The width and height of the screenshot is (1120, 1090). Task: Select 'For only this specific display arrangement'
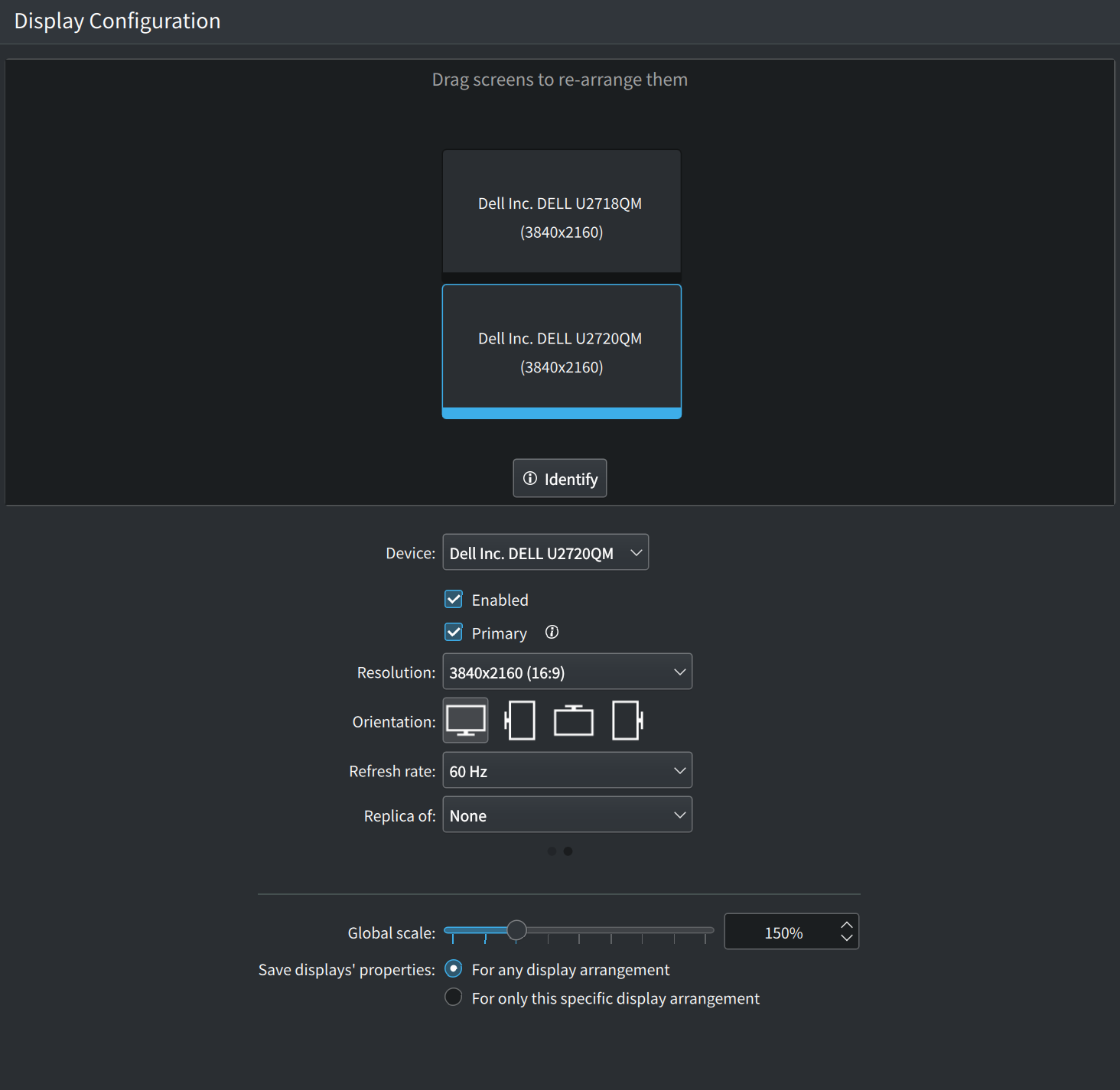(454, 997)
